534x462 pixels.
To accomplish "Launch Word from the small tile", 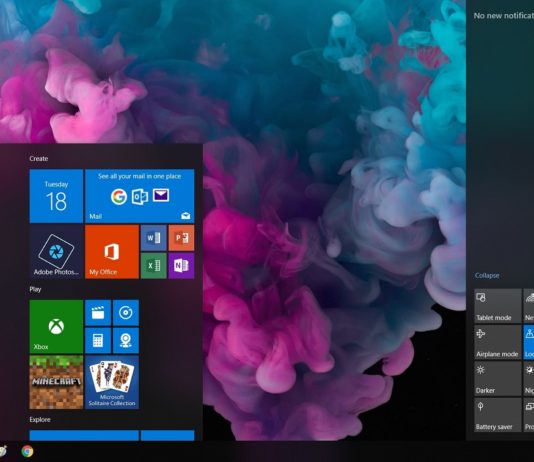I will click(154, 238).
